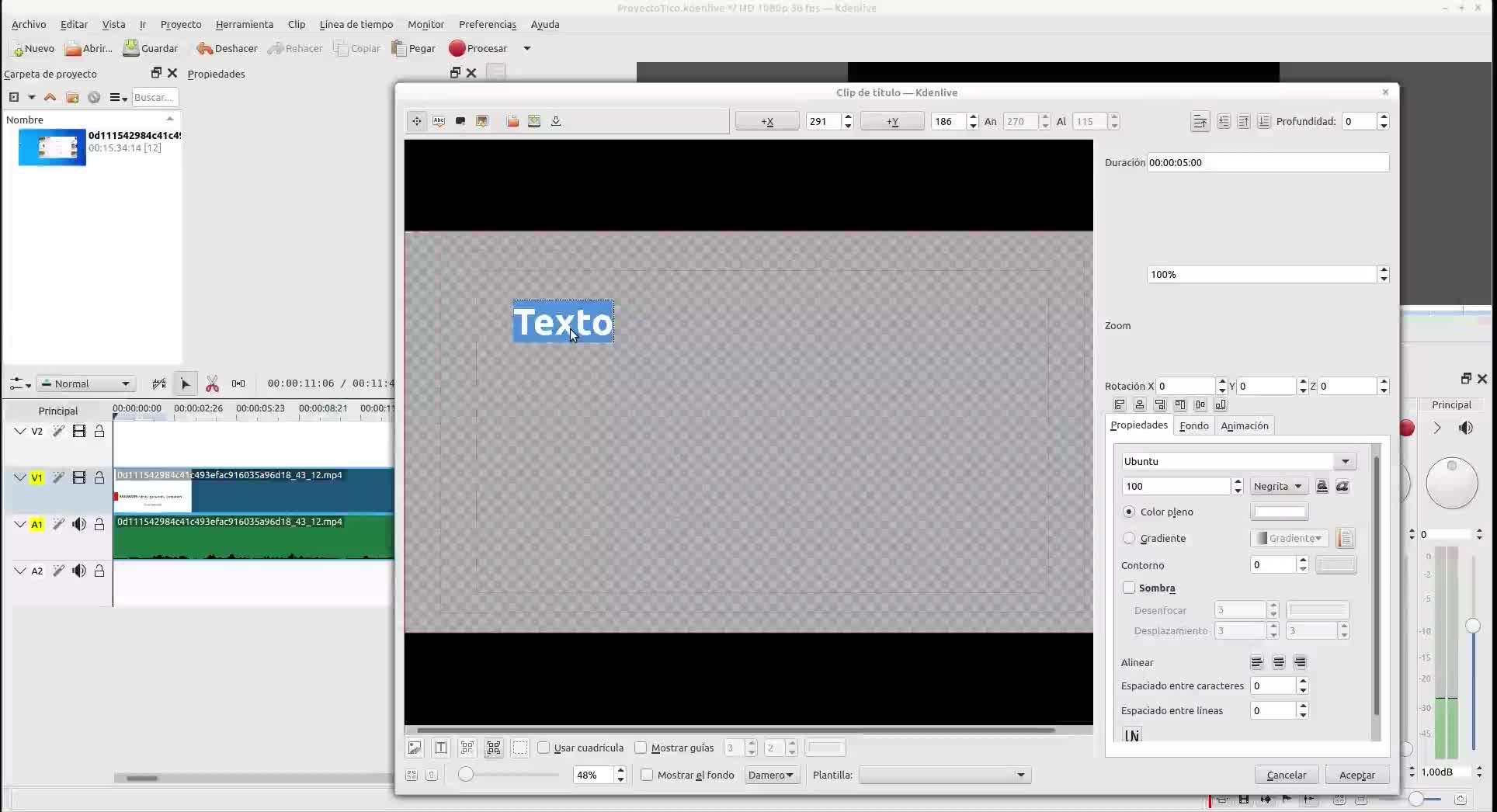This screenshot has width=1497, height=812.
Task: Enable the Sombra checkbox
Action: [1129, 588]
